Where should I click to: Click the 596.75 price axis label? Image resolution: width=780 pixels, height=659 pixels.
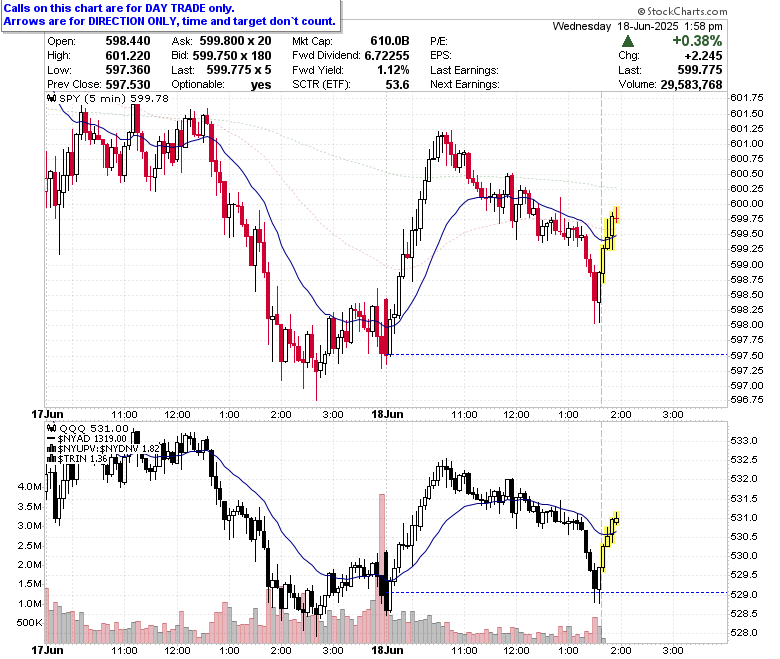click(746, 399)
